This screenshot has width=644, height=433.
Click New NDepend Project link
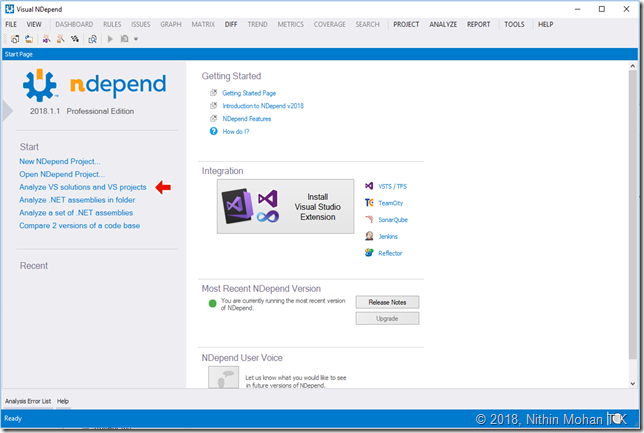[60, 161]
